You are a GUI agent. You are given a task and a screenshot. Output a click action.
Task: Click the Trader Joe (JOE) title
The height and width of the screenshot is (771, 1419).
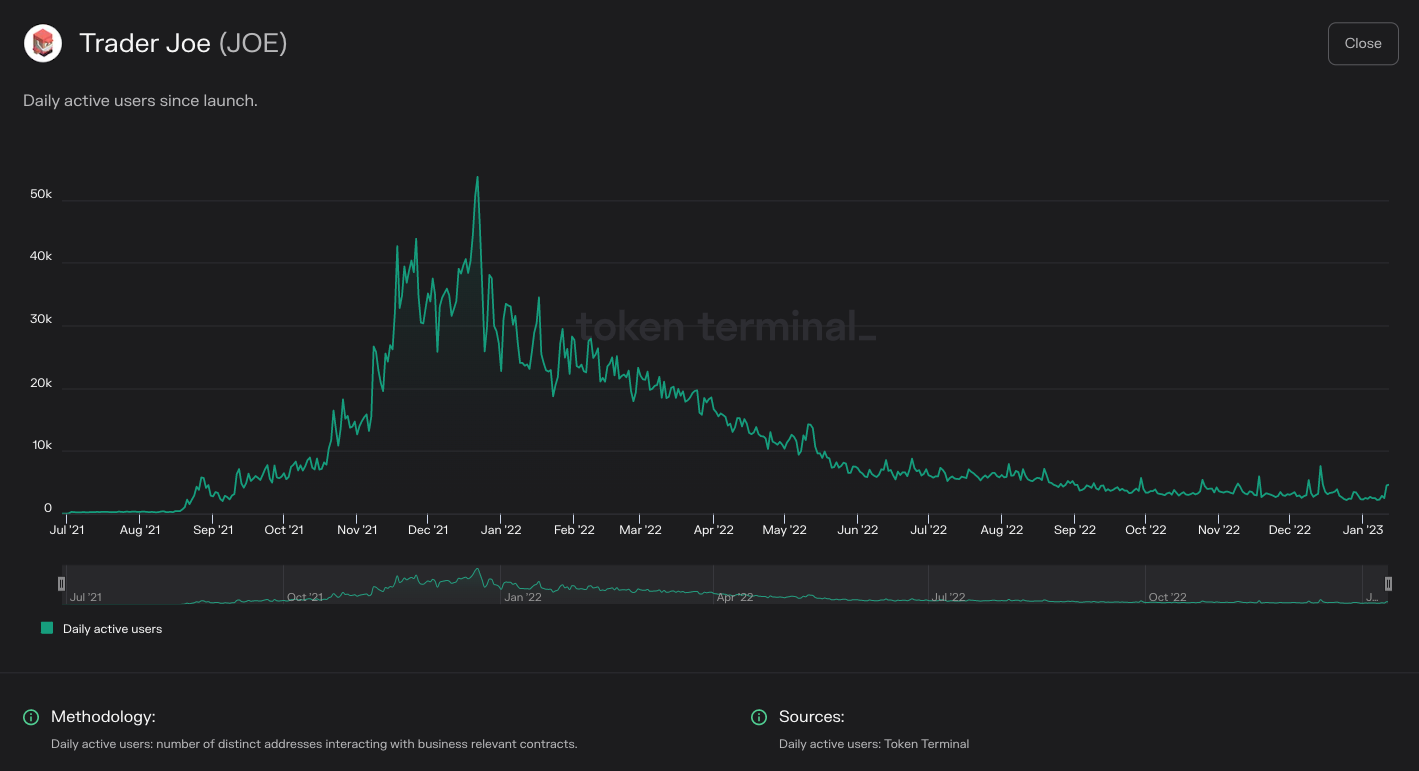click(183, 43)
